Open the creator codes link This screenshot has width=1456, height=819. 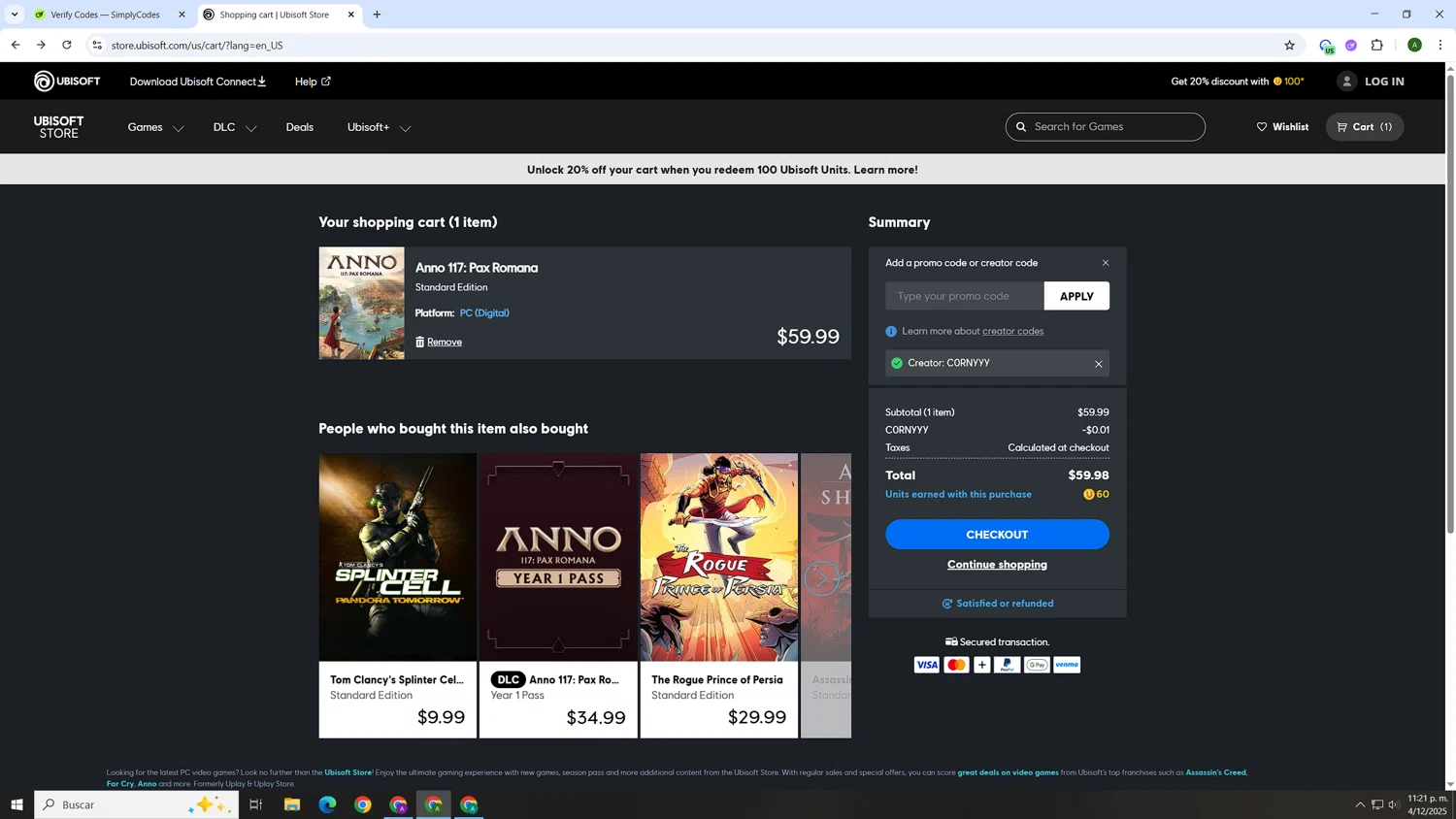click(1012, 331)
